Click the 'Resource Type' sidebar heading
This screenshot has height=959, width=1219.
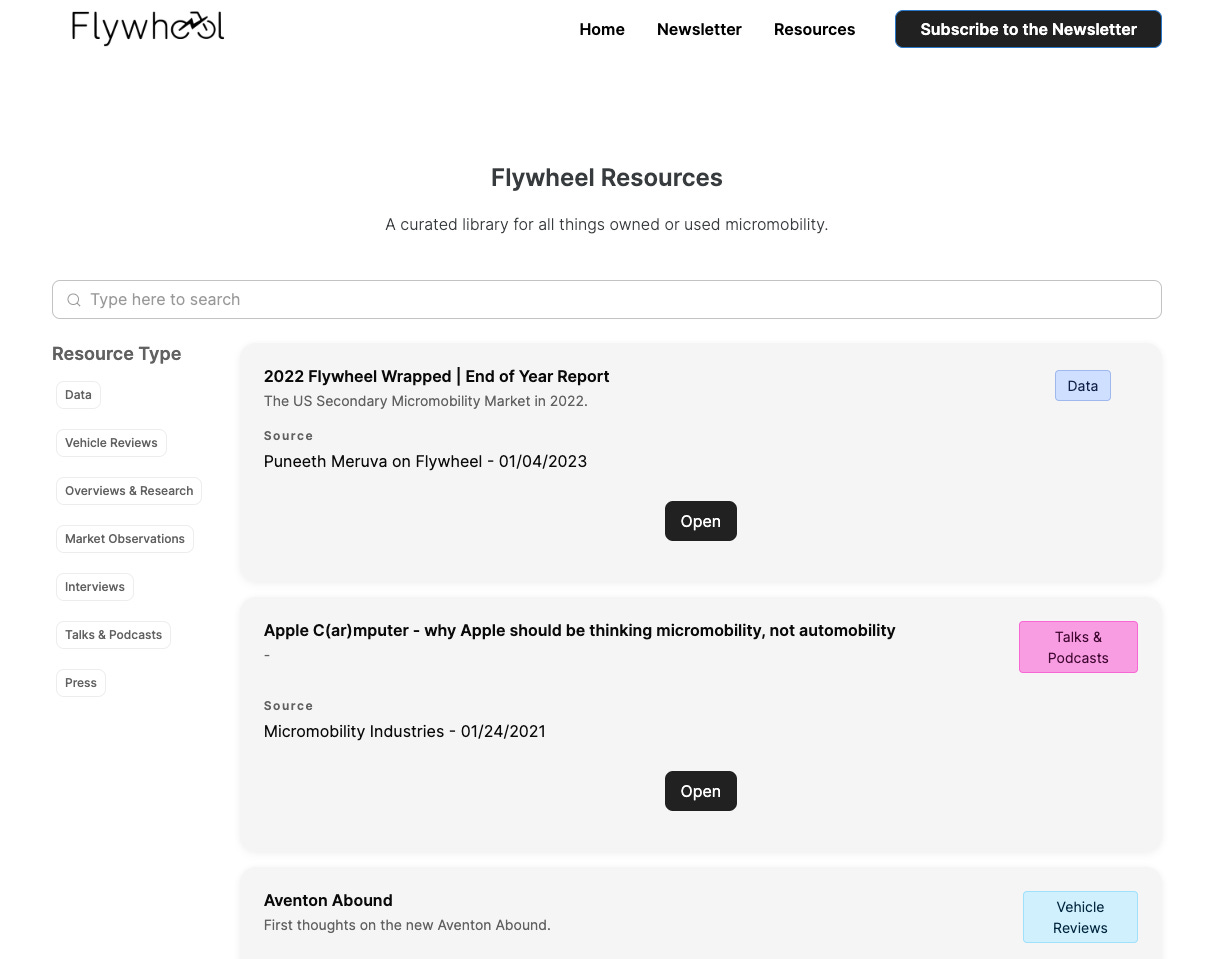click(116, 354)
